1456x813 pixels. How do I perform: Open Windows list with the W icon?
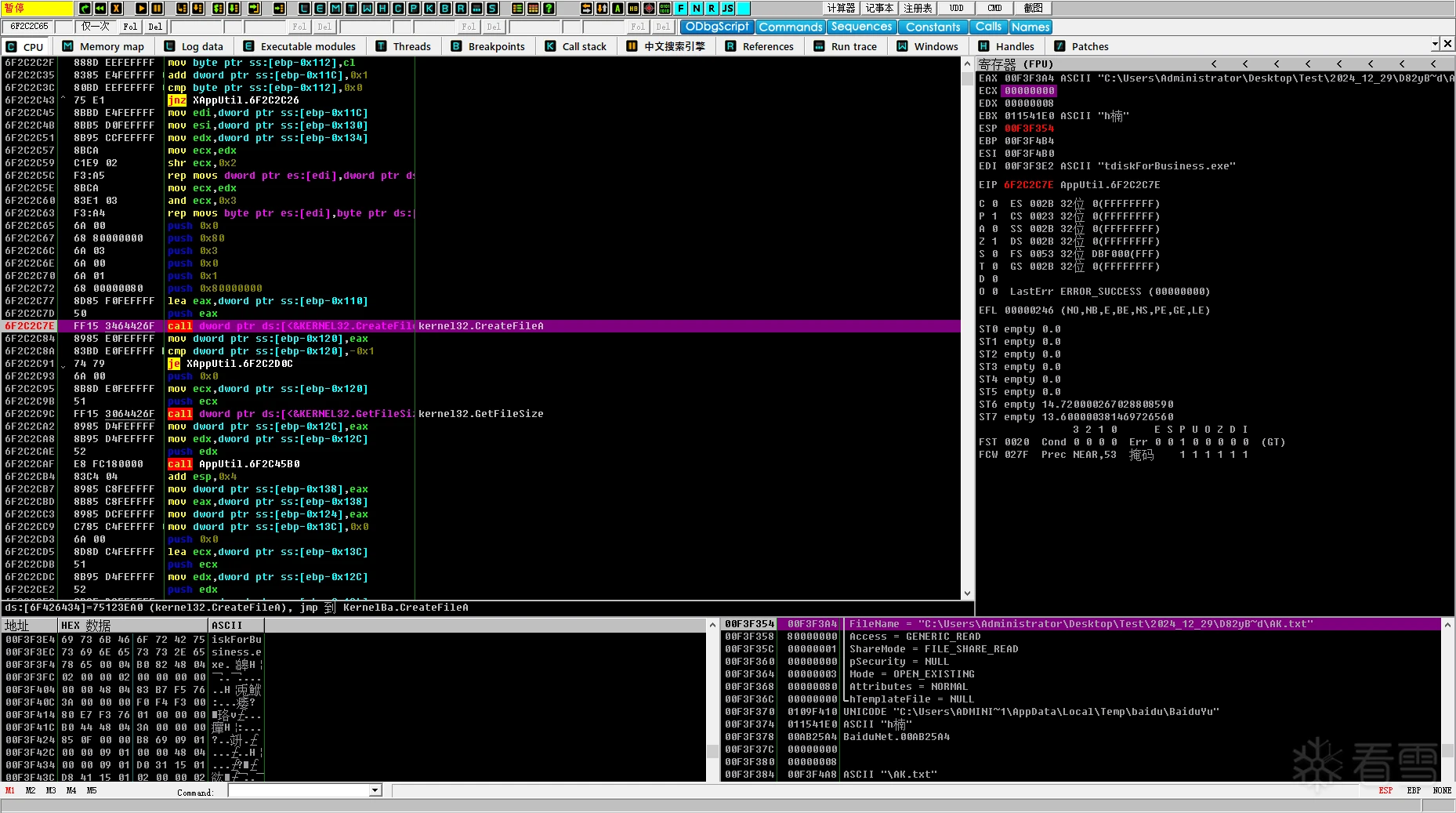click(367, 8)
